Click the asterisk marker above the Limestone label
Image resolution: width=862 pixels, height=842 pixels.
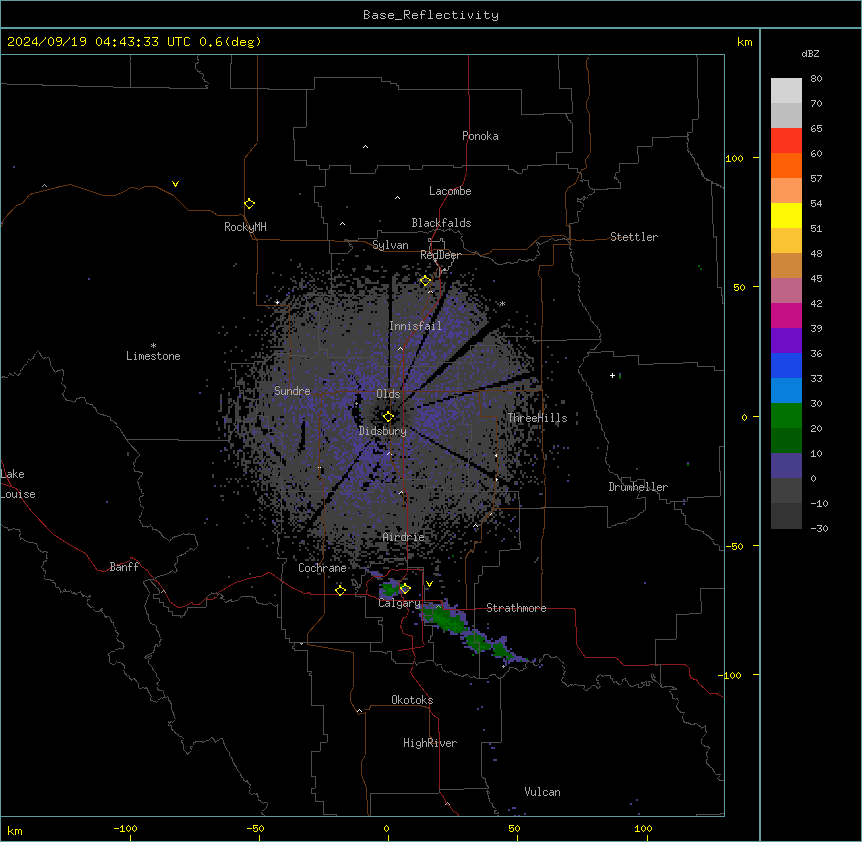click(x=153, y=346)
